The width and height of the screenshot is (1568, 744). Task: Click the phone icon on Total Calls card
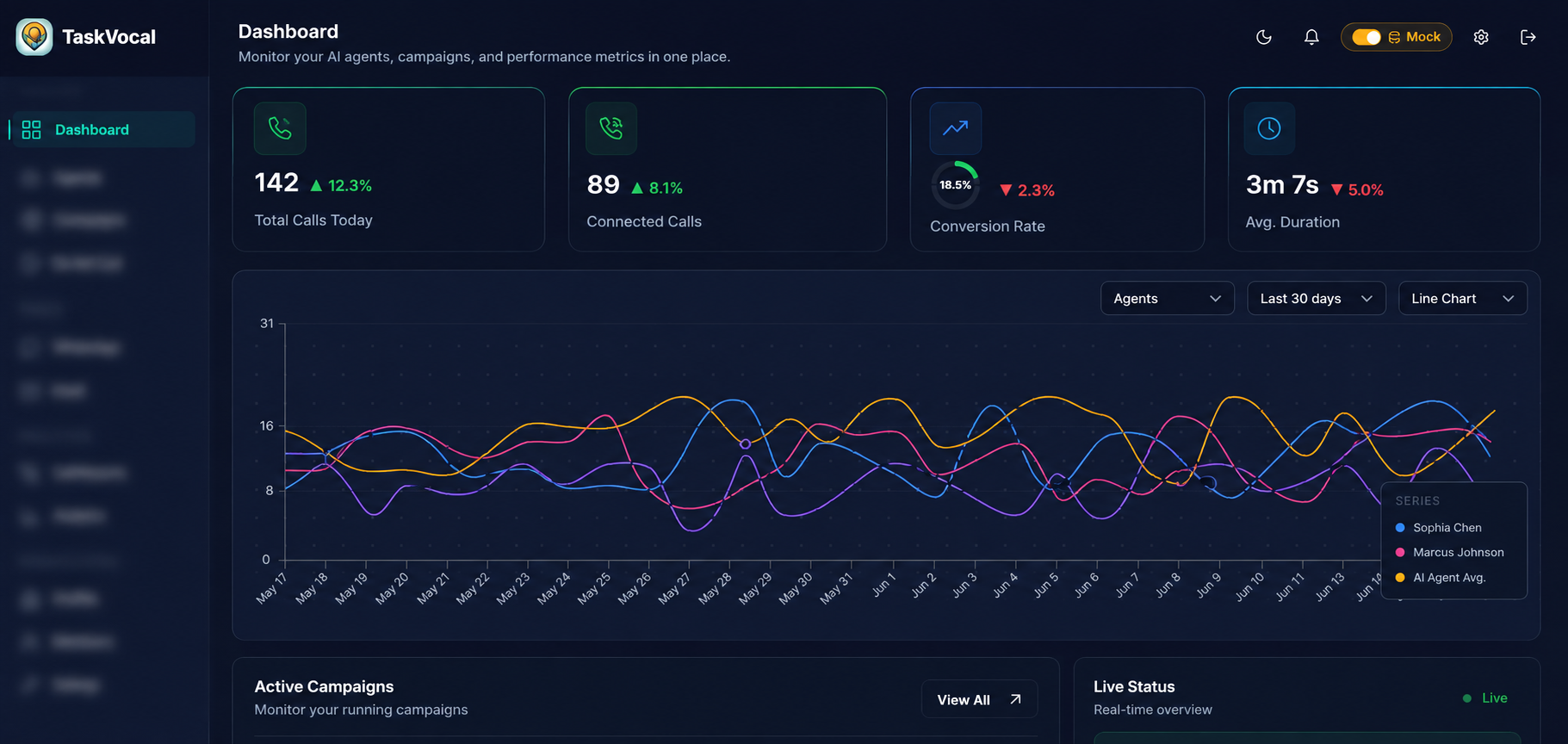coord(280,128)
